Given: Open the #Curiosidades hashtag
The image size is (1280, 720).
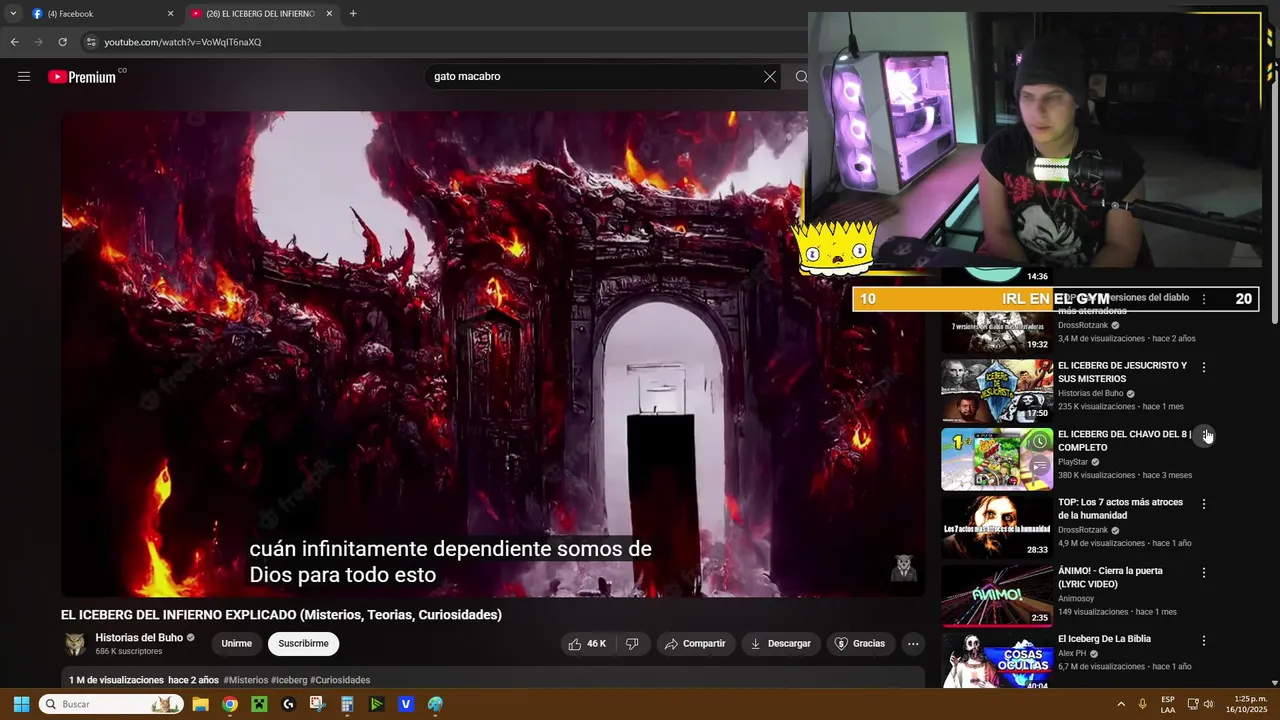Looking at the screenshot, I should point(340,680).
